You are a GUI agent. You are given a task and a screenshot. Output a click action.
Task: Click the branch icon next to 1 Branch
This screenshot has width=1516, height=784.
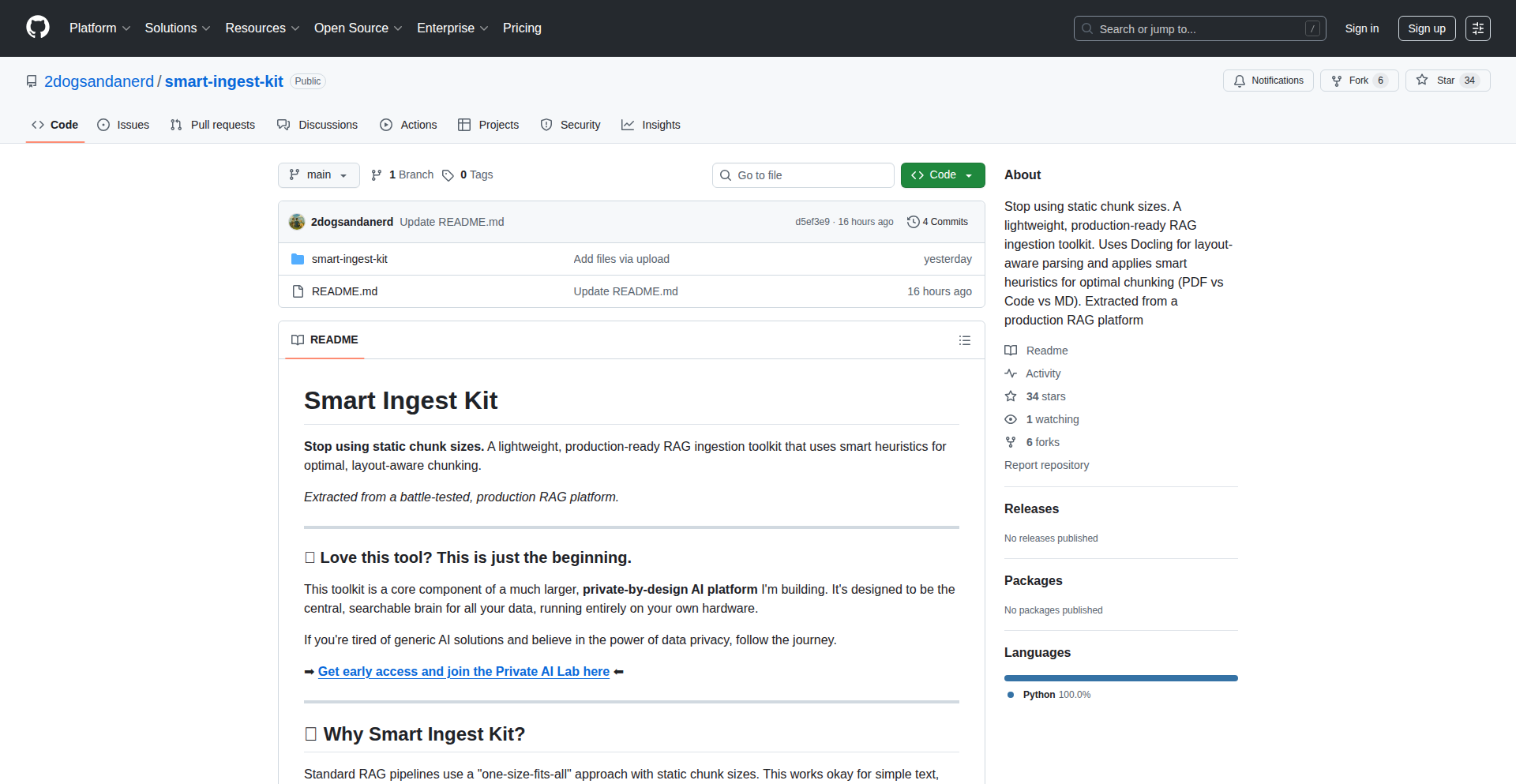(377, 175)
